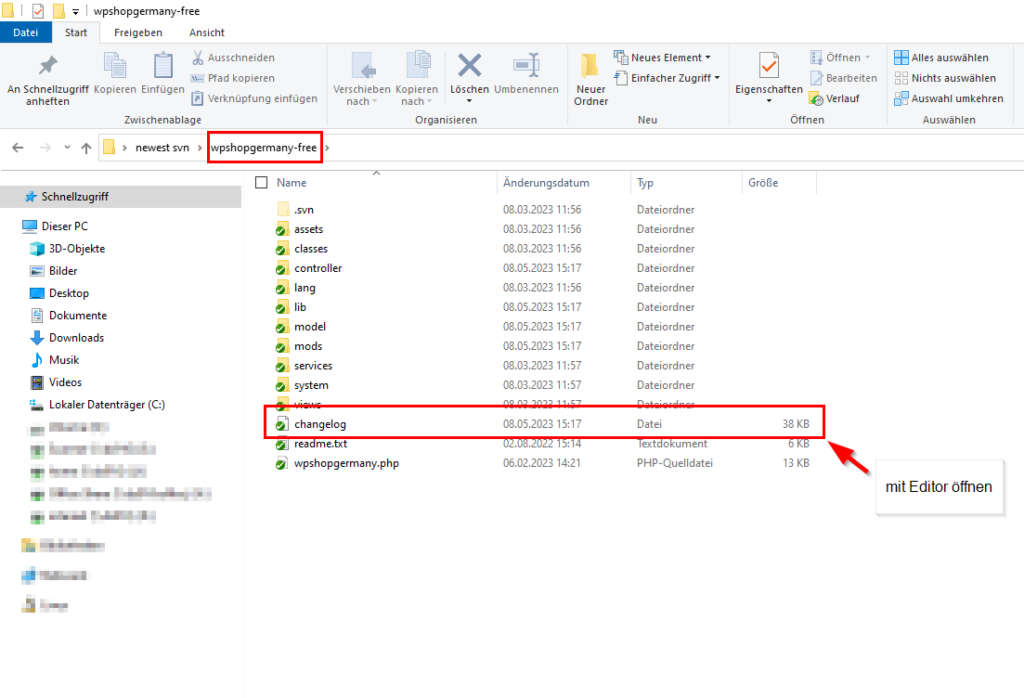Select the readme.txt file
Screen dimensions: 1024x698
[321, 443]
